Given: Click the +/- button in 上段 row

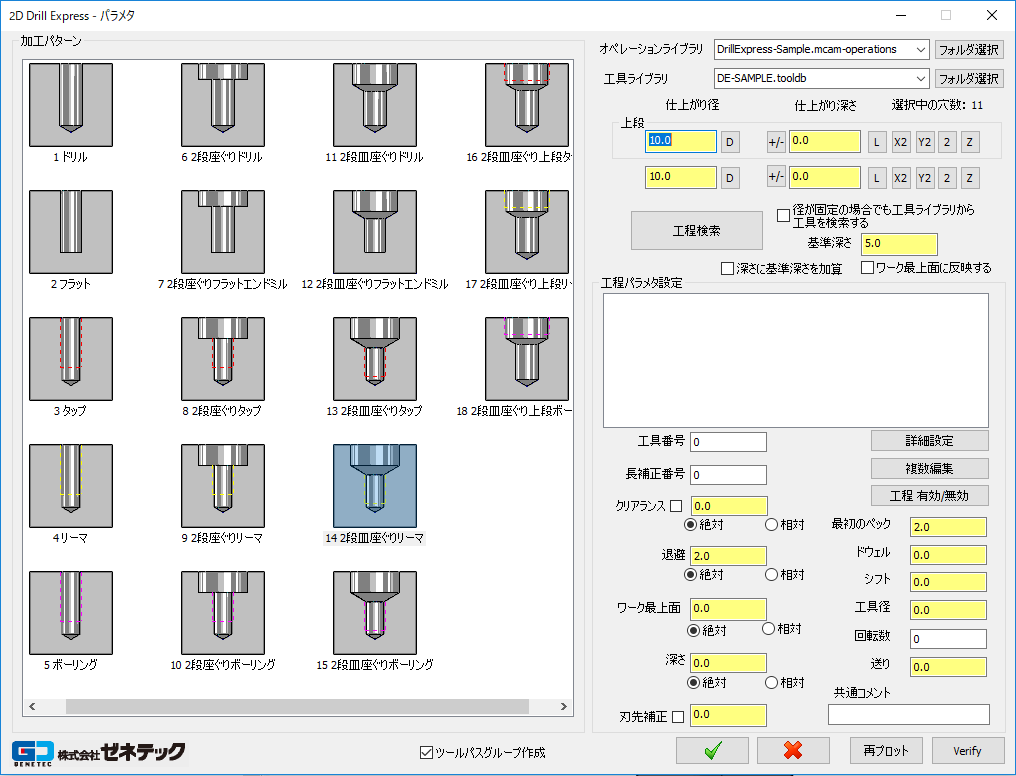Looking at the screenshot, I should (x=776, y=142).
